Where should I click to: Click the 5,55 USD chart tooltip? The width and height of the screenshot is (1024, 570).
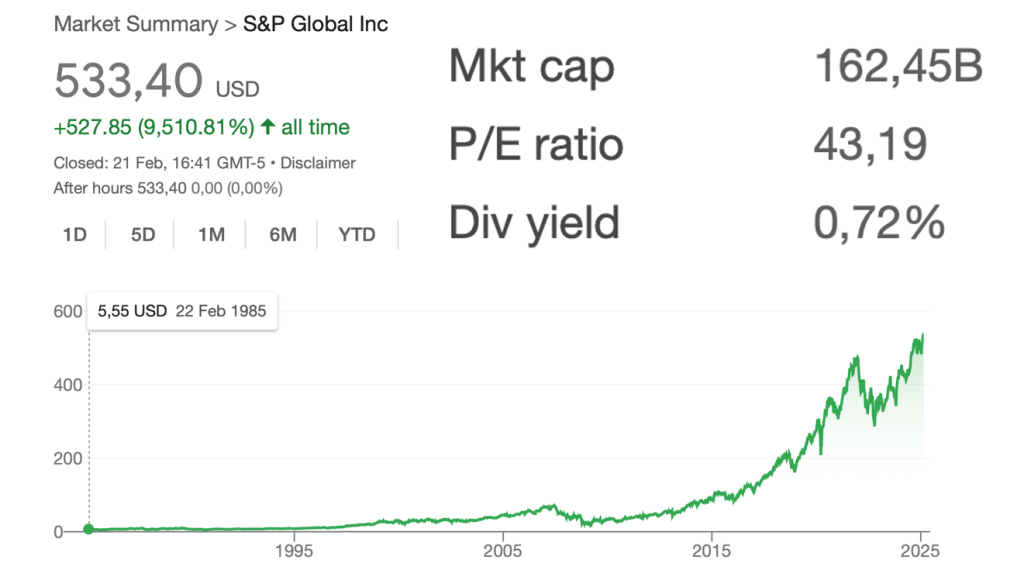(x=182, y=311)
